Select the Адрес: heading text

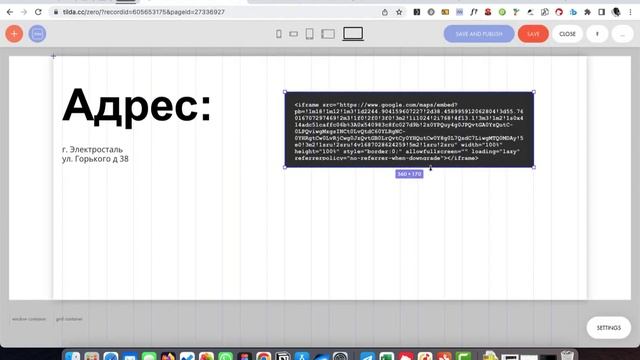pyautogui.click(x=137, y=106)
